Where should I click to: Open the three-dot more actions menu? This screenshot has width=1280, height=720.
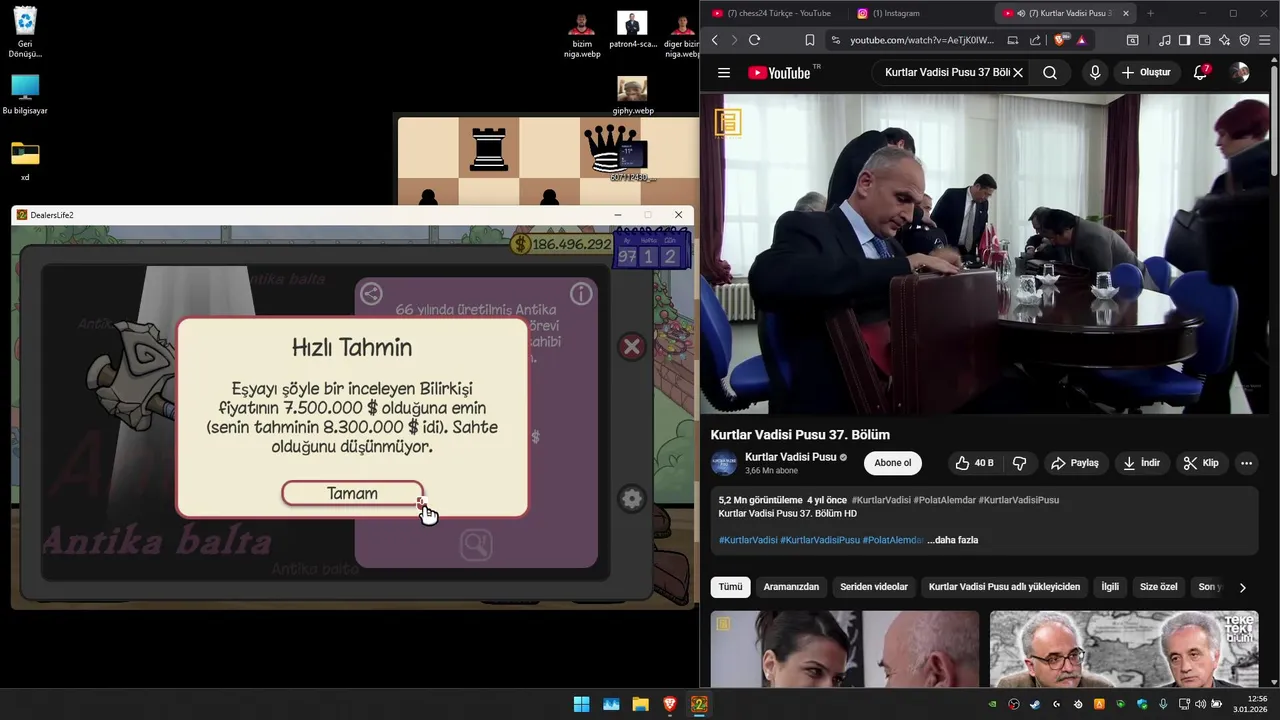click(1246, 463)
